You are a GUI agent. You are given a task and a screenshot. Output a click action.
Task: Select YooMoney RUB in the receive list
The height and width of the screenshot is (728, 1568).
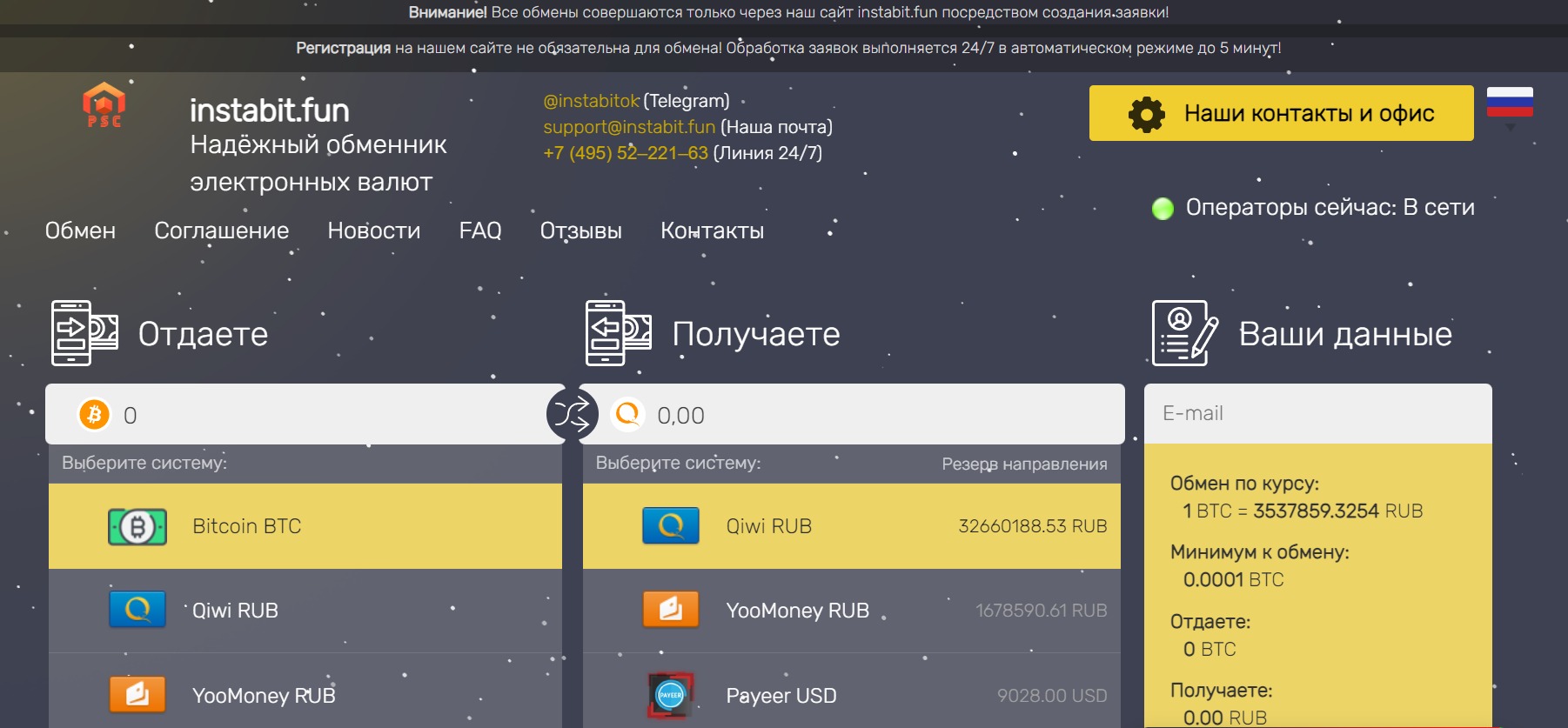point(852,611)
